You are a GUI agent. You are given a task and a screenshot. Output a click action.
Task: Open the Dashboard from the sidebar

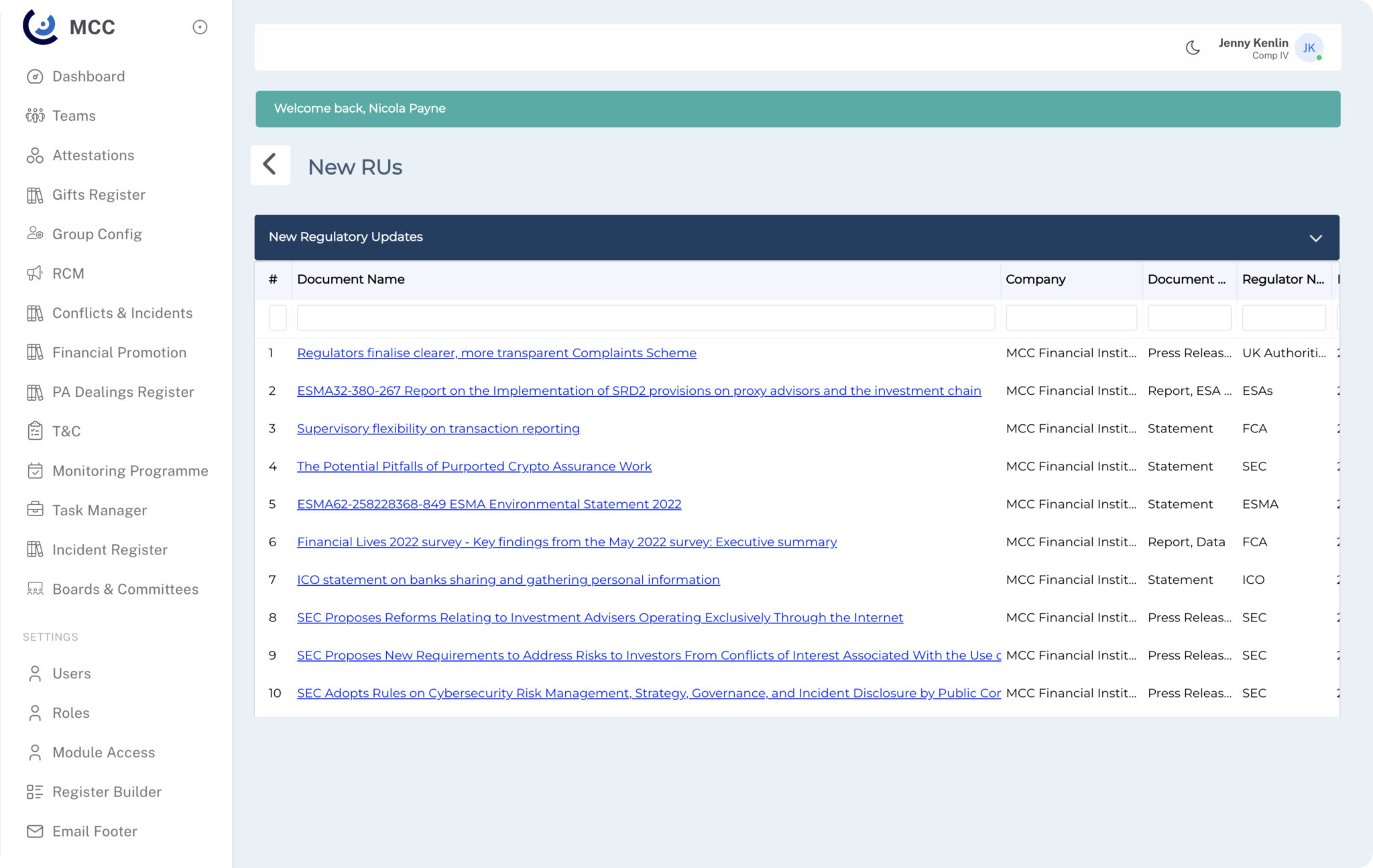pyautogui.click(x=88, y=76)
